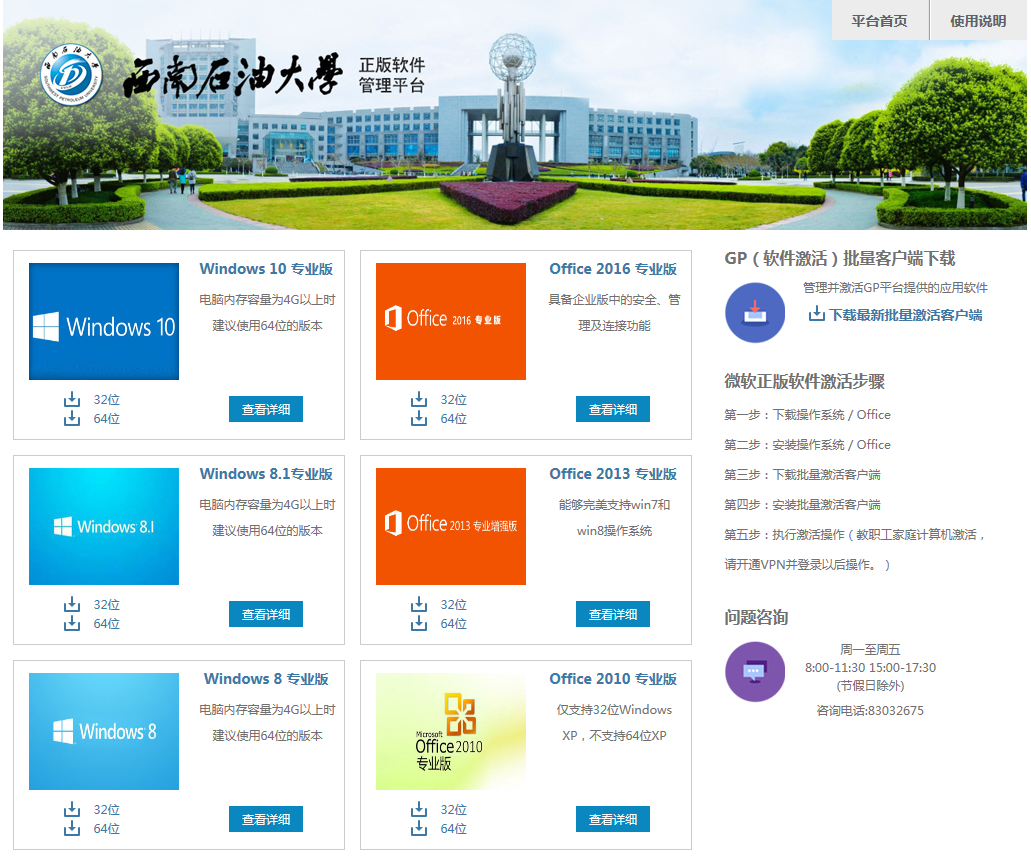This screenshot has height=857, width=1031.
Task: Click the Office 2013 32位 download icon
Action: (x=419, y=604)
